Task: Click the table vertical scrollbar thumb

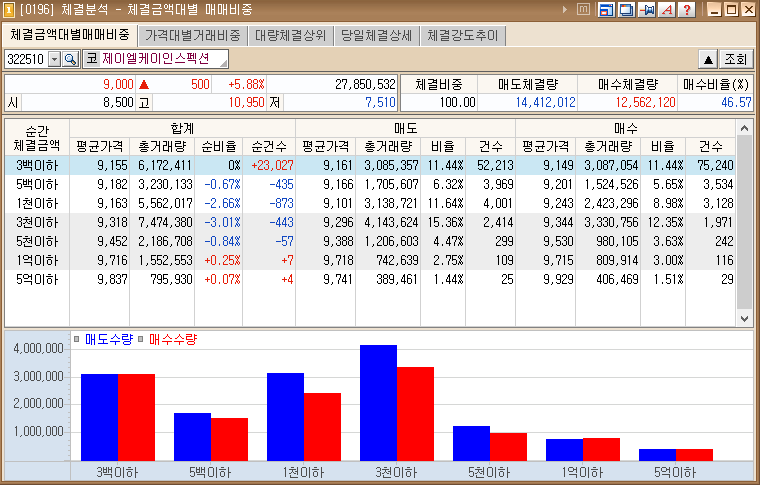Action: coord(744,222)
